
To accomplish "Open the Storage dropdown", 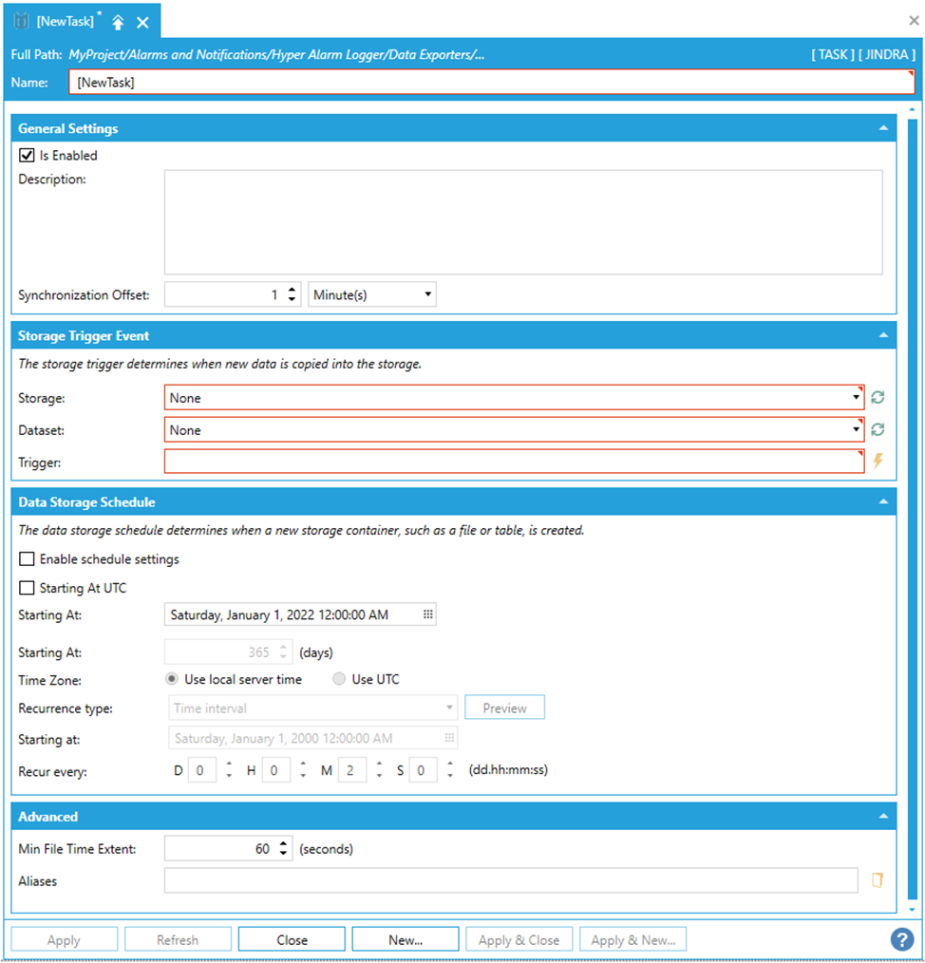I will (x=513, y=397).
